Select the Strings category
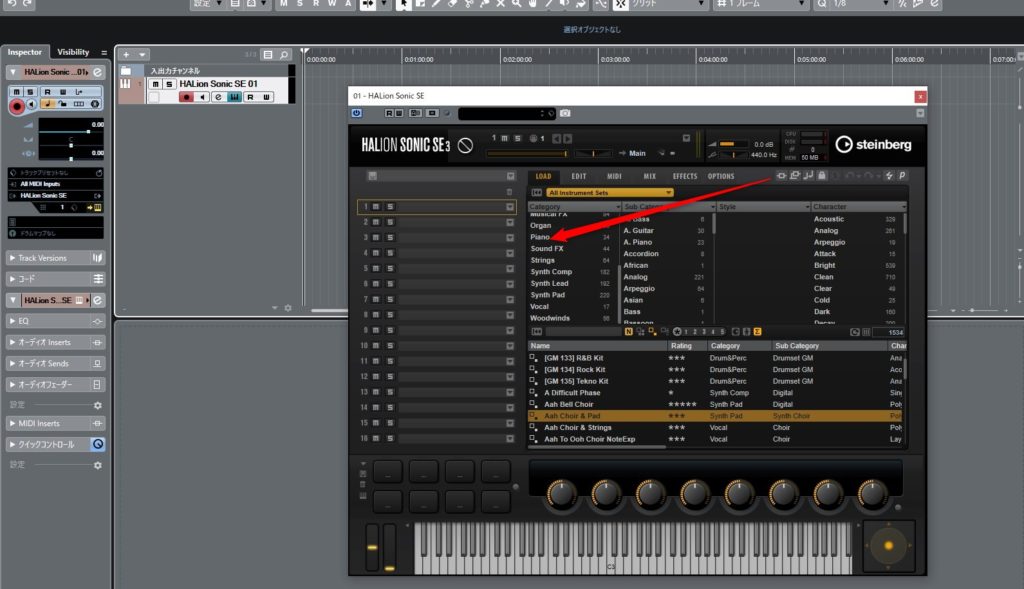This screenshot has height=589, width=1024. point(543,261)
